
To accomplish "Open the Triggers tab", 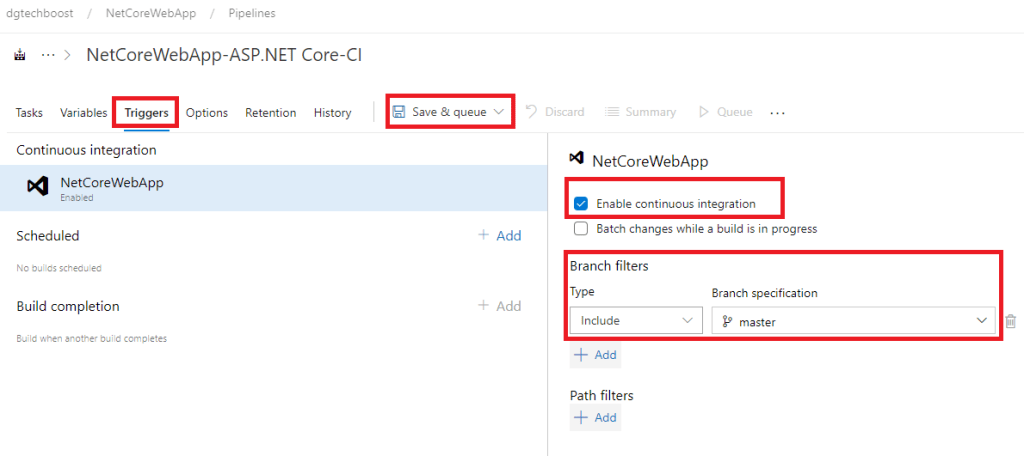I will pyautogui.click(x=146, y=113).
